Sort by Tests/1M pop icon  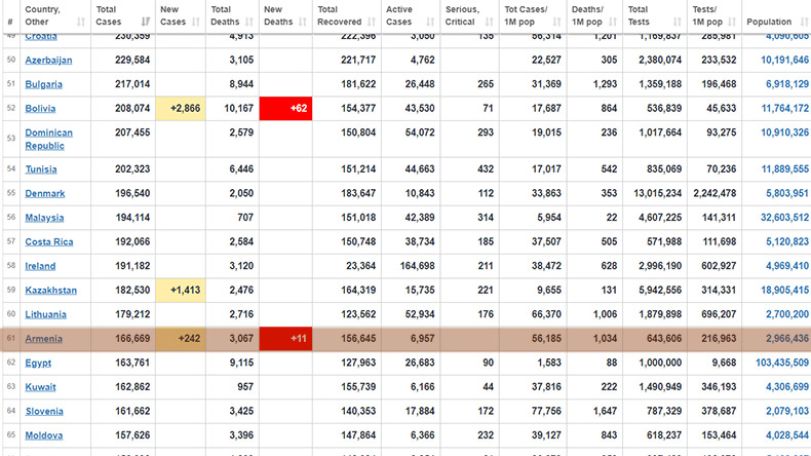click(x=732, y=22)
